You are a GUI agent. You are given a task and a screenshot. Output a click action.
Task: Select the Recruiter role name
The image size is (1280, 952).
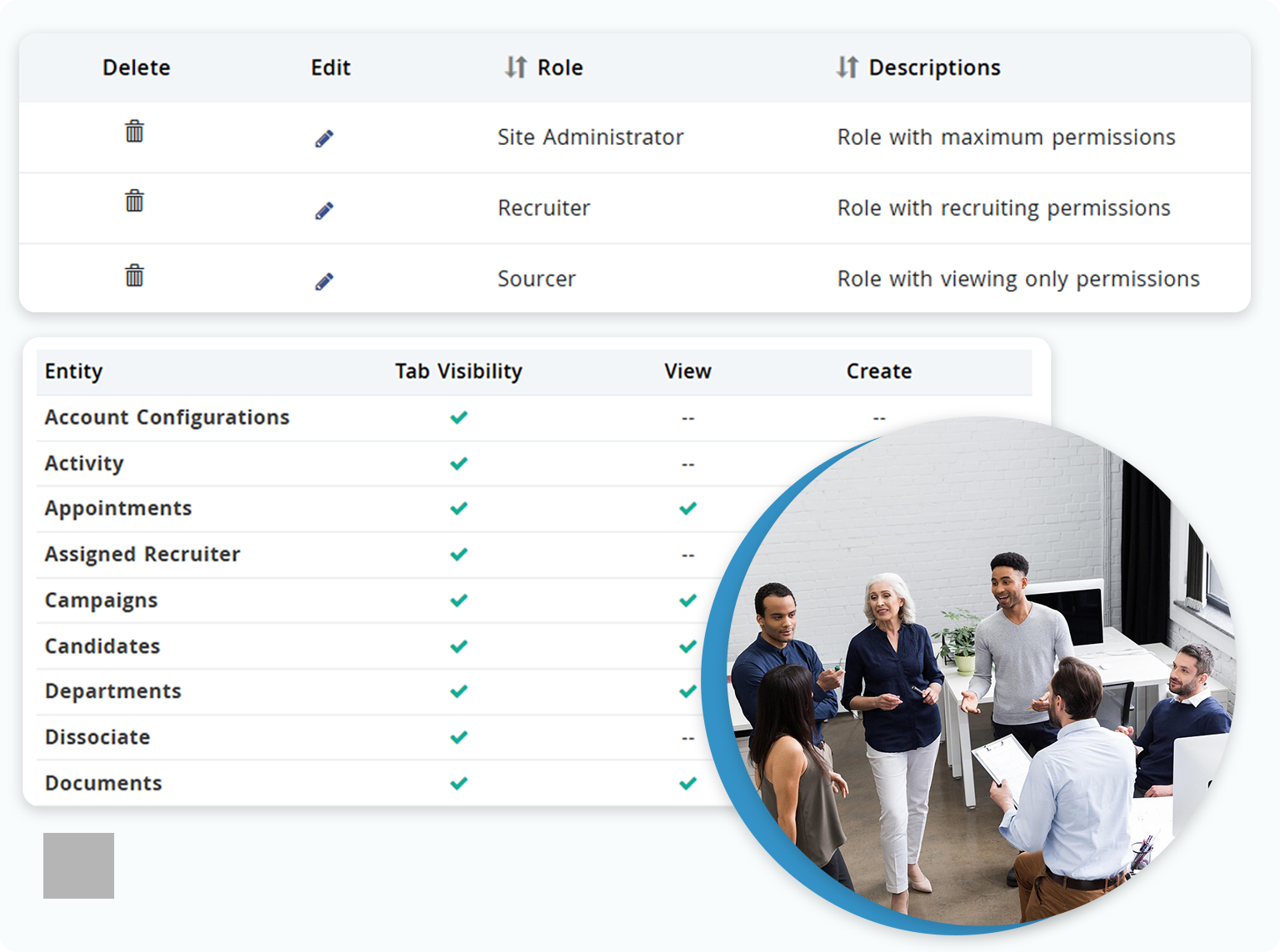tap(544, 207)
